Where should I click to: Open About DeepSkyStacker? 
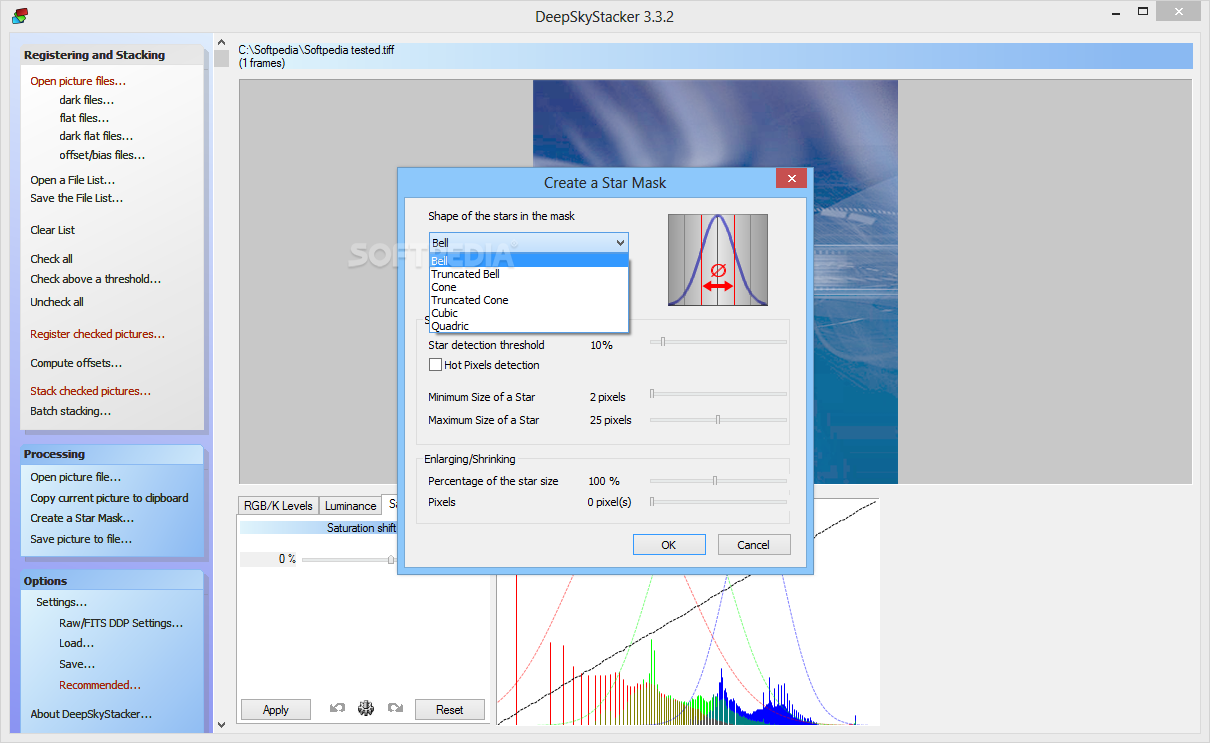pyautogui.click(x=91, y=714)
